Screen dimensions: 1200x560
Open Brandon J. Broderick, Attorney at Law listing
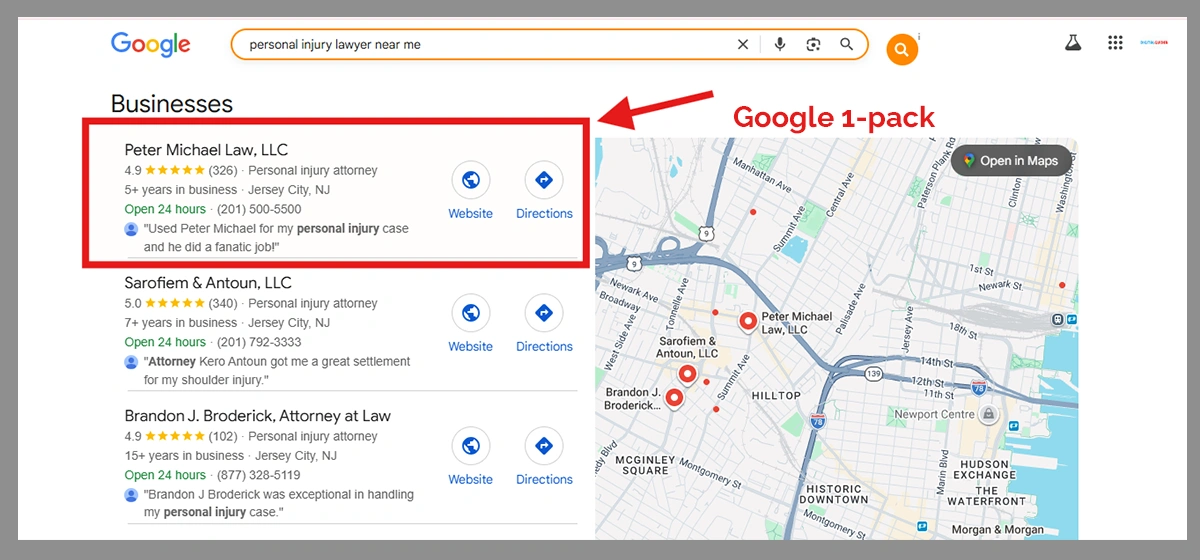tap(258, 416)
